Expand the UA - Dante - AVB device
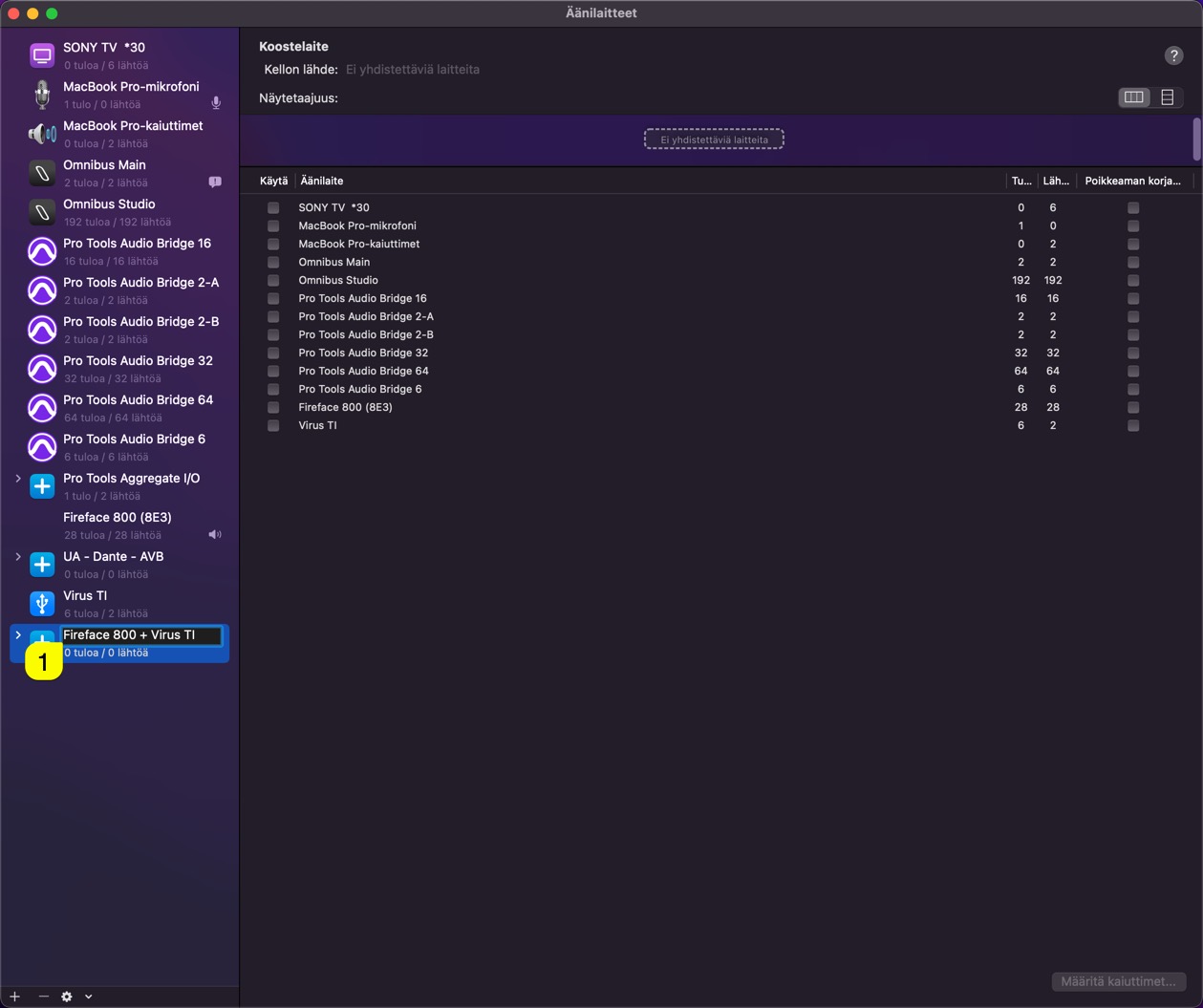1203x1008 pixels. 18,556
